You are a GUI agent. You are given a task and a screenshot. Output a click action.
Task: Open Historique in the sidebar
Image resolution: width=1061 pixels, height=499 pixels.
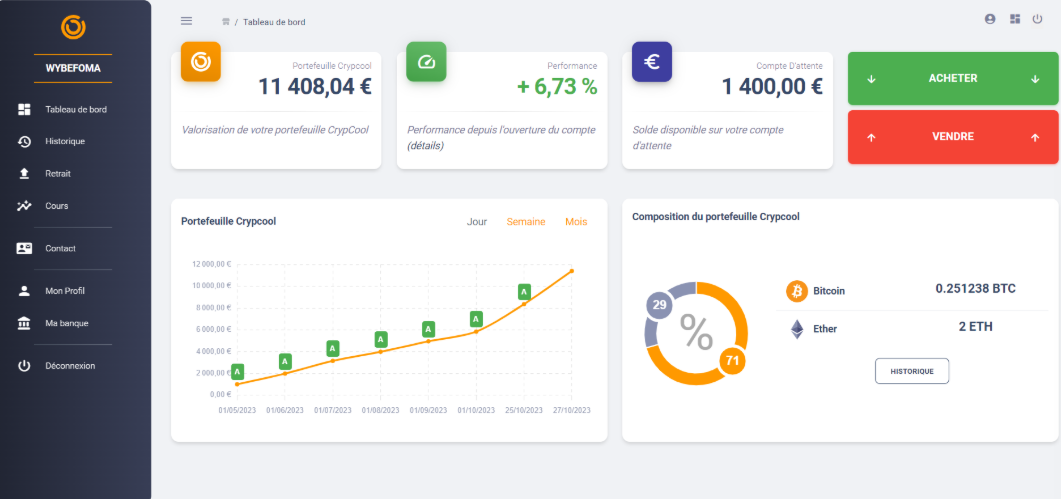[x=65, y=141]
